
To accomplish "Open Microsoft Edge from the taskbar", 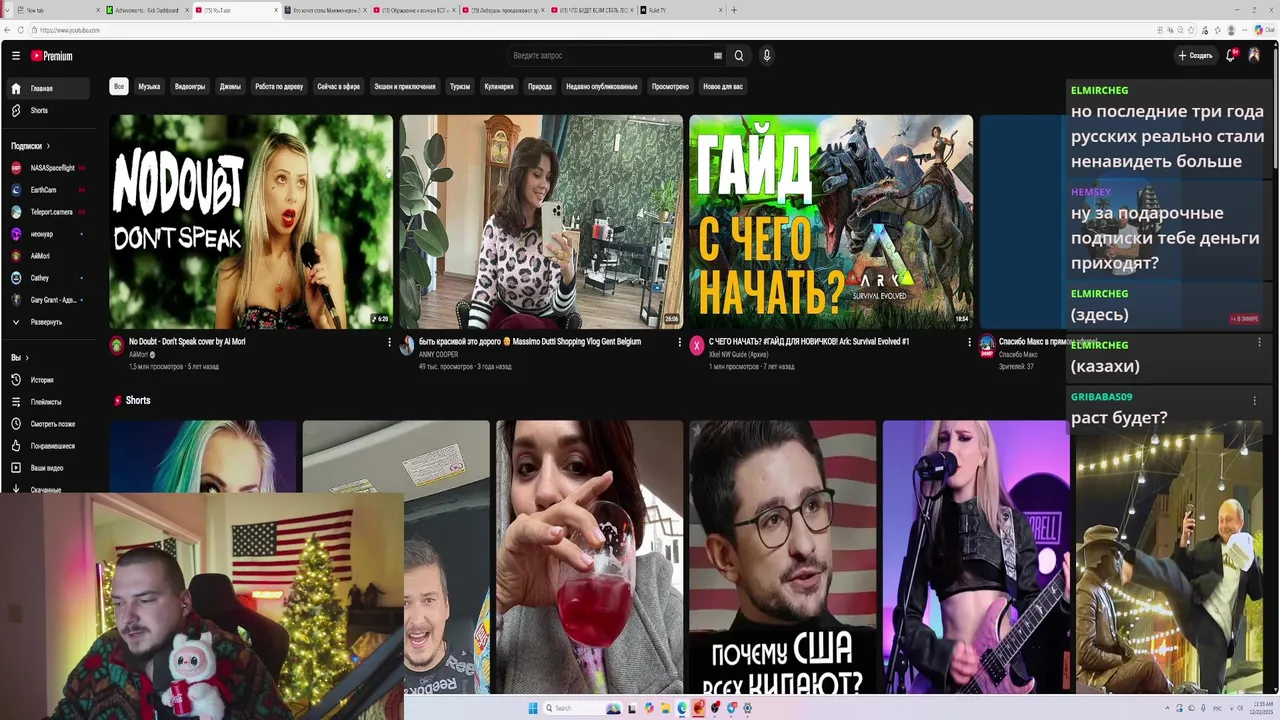I will (x=682, y=708).
